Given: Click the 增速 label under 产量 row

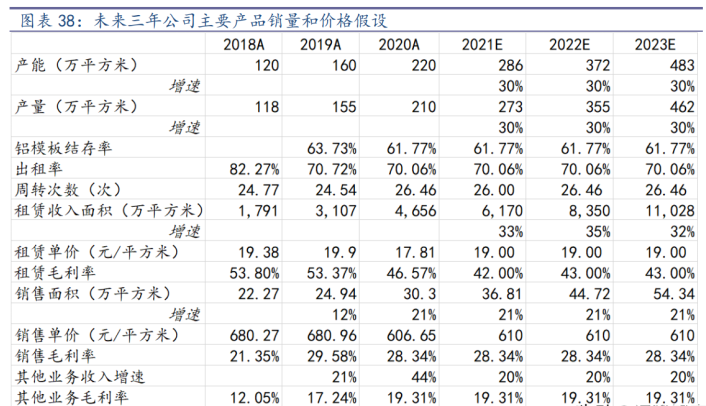Looking at the screenshot, I should 185,127.
